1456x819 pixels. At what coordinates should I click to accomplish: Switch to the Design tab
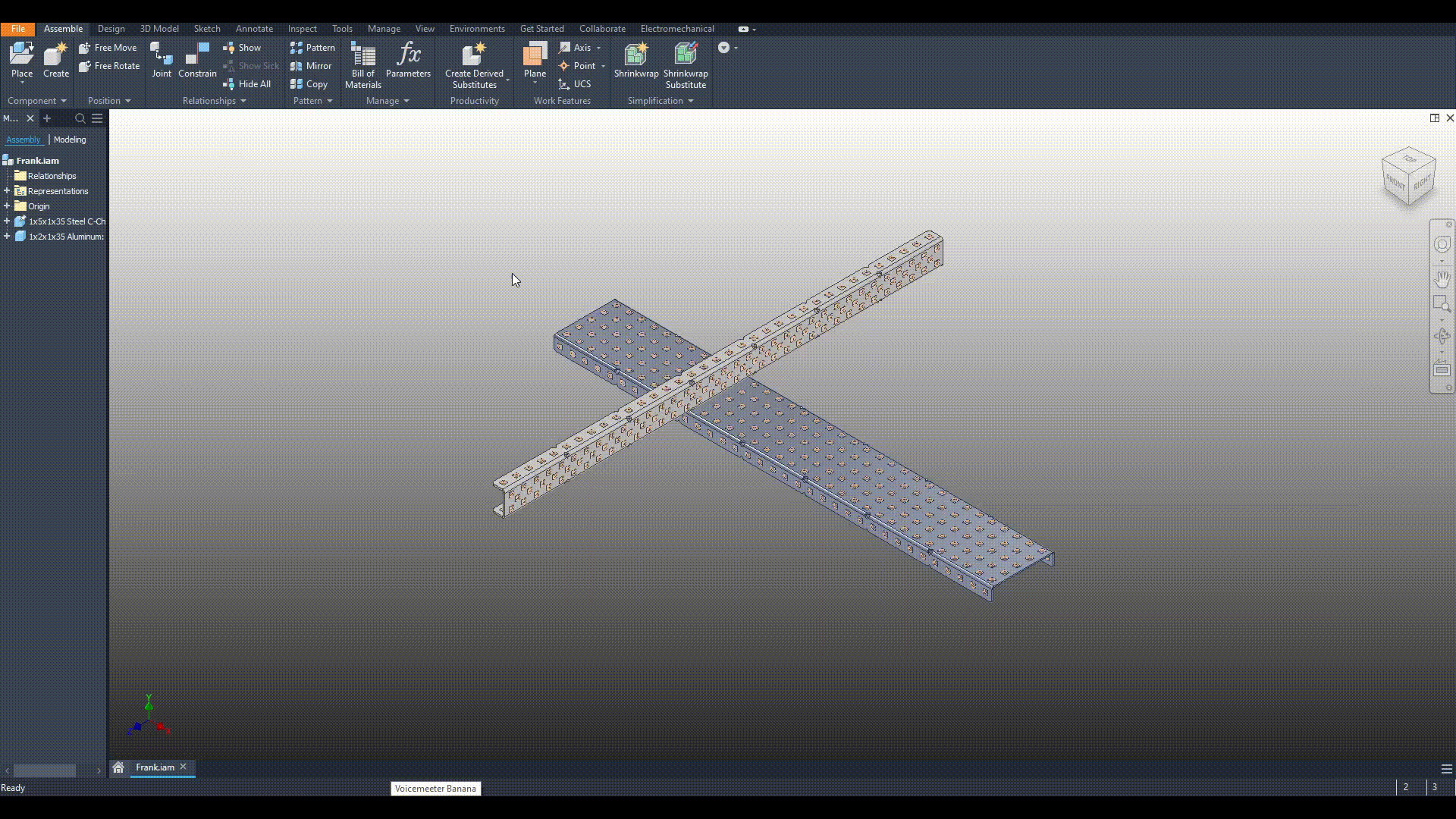tap(111, 29)
